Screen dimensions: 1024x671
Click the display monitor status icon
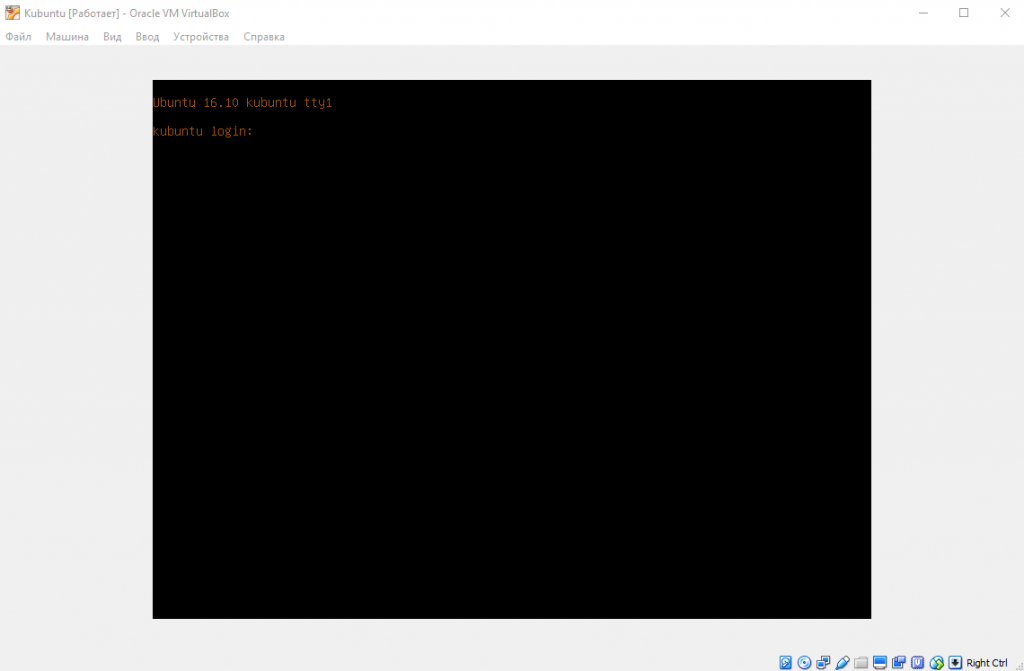point(880,663)
